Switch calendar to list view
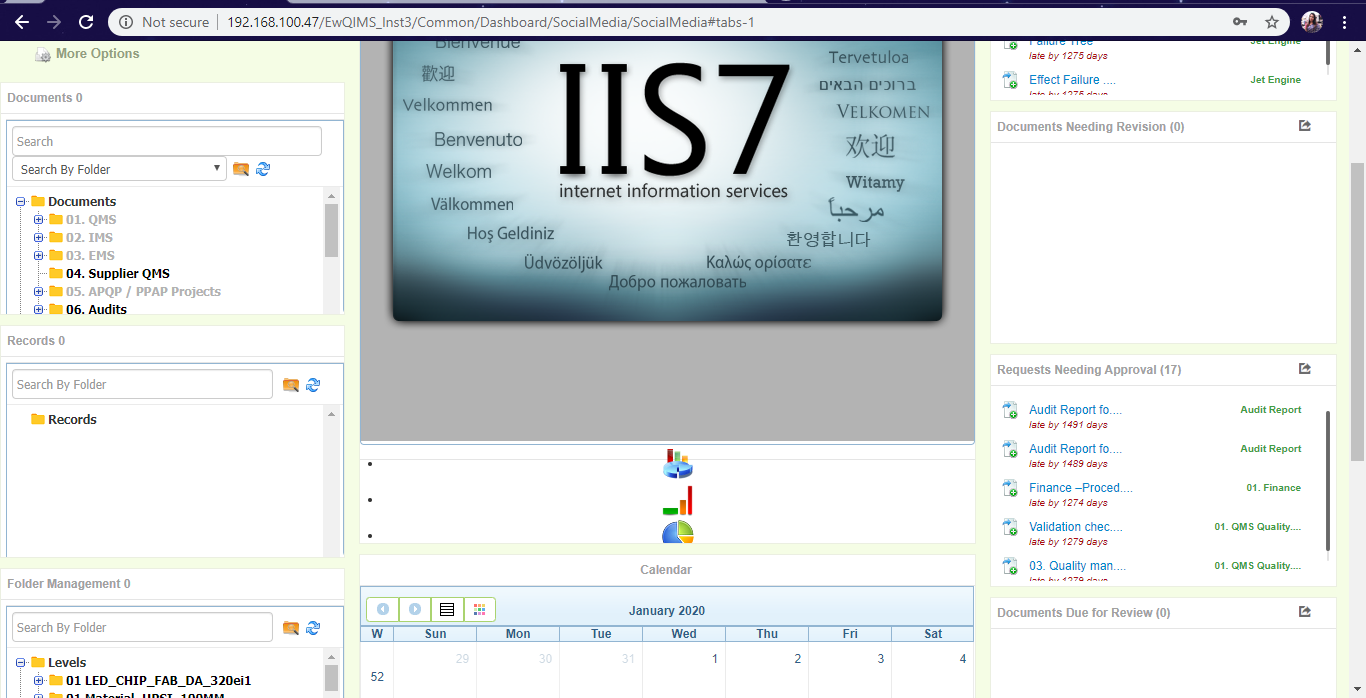 447,609
